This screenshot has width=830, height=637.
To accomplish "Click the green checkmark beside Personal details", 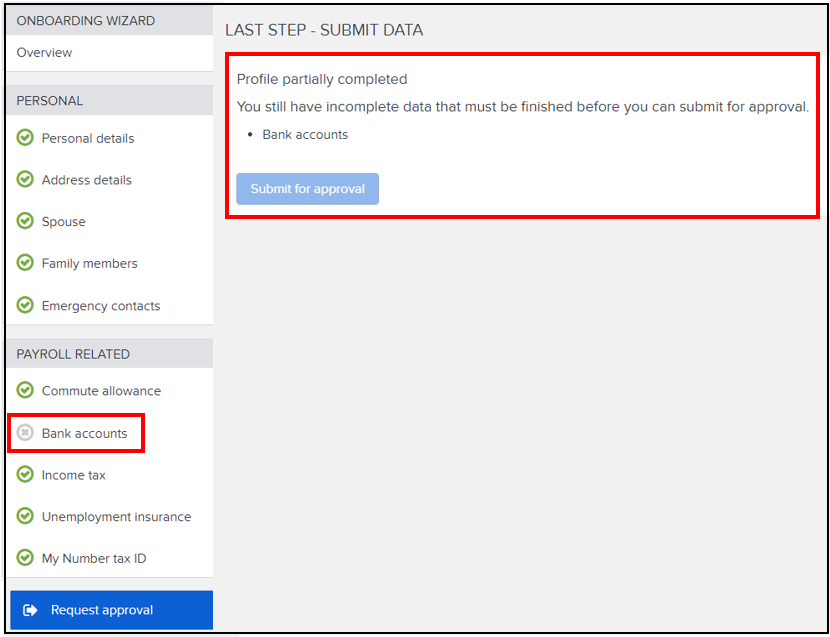I will (x=24, y=138).
